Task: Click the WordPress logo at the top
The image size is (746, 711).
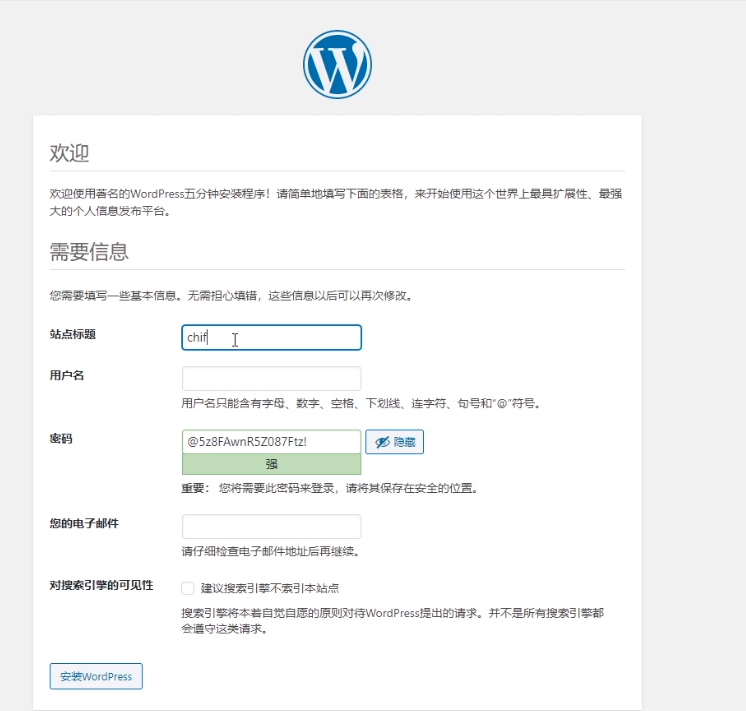Action: [x=337, y=64]
